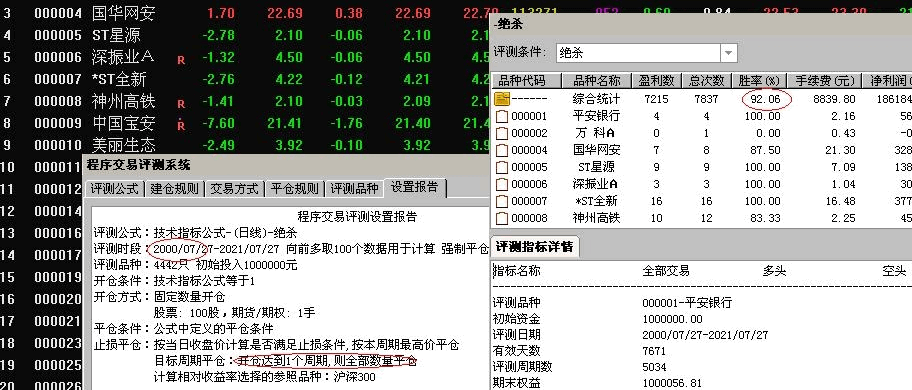The image size is (912, 390).
Task: Click the 程序交易评测系统 window title bar
Action: (x=287, y=164)
